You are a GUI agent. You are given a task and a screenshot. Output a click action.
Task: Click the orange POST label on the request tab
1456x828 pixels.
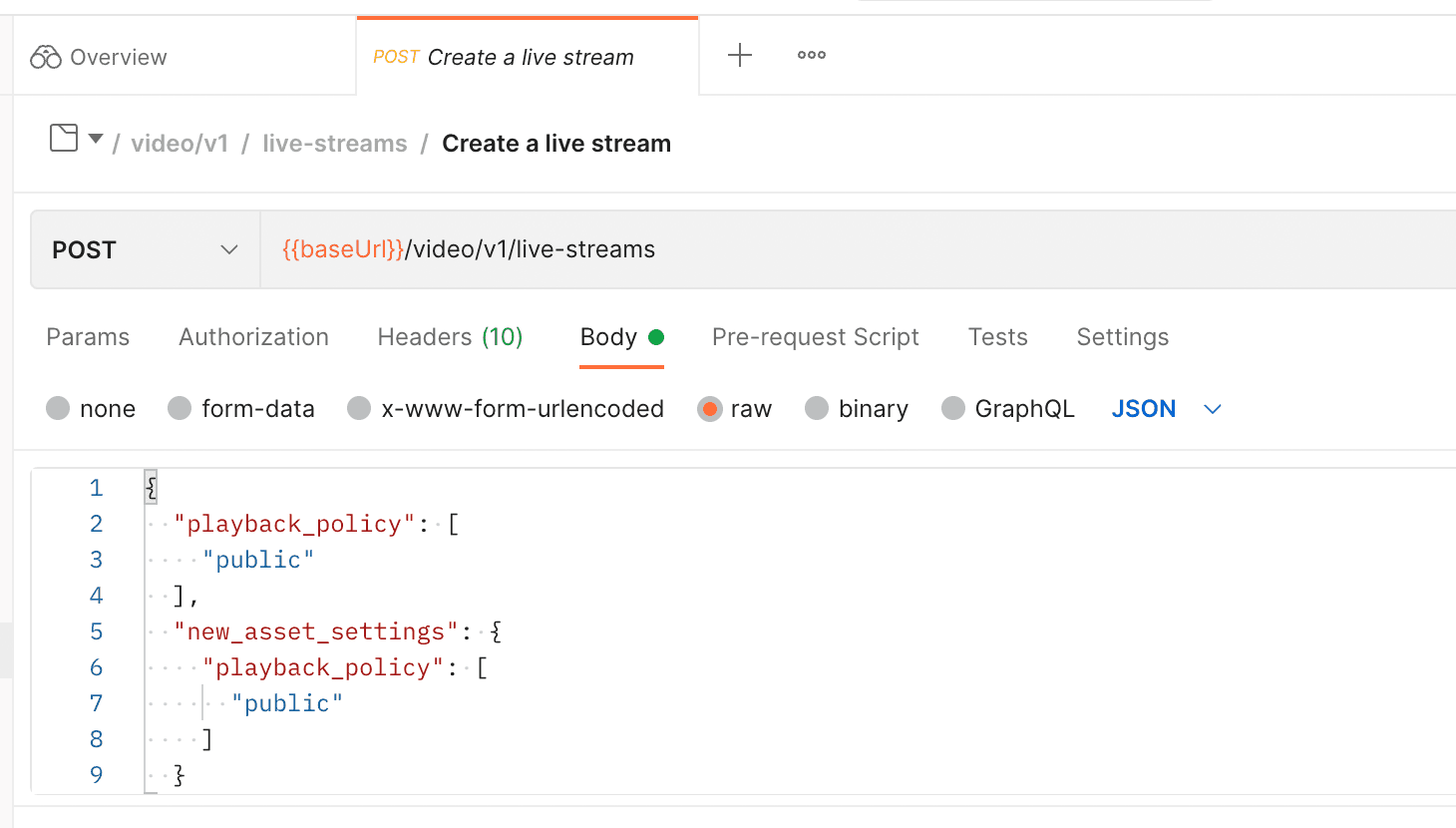(x=396, y=57)
